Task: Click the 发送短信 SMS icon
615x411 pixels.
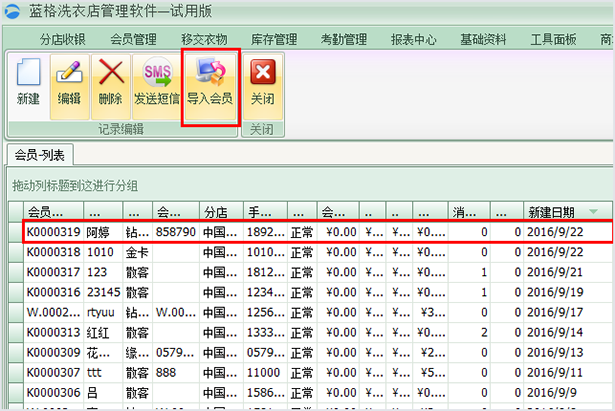Action: point(157,71)
